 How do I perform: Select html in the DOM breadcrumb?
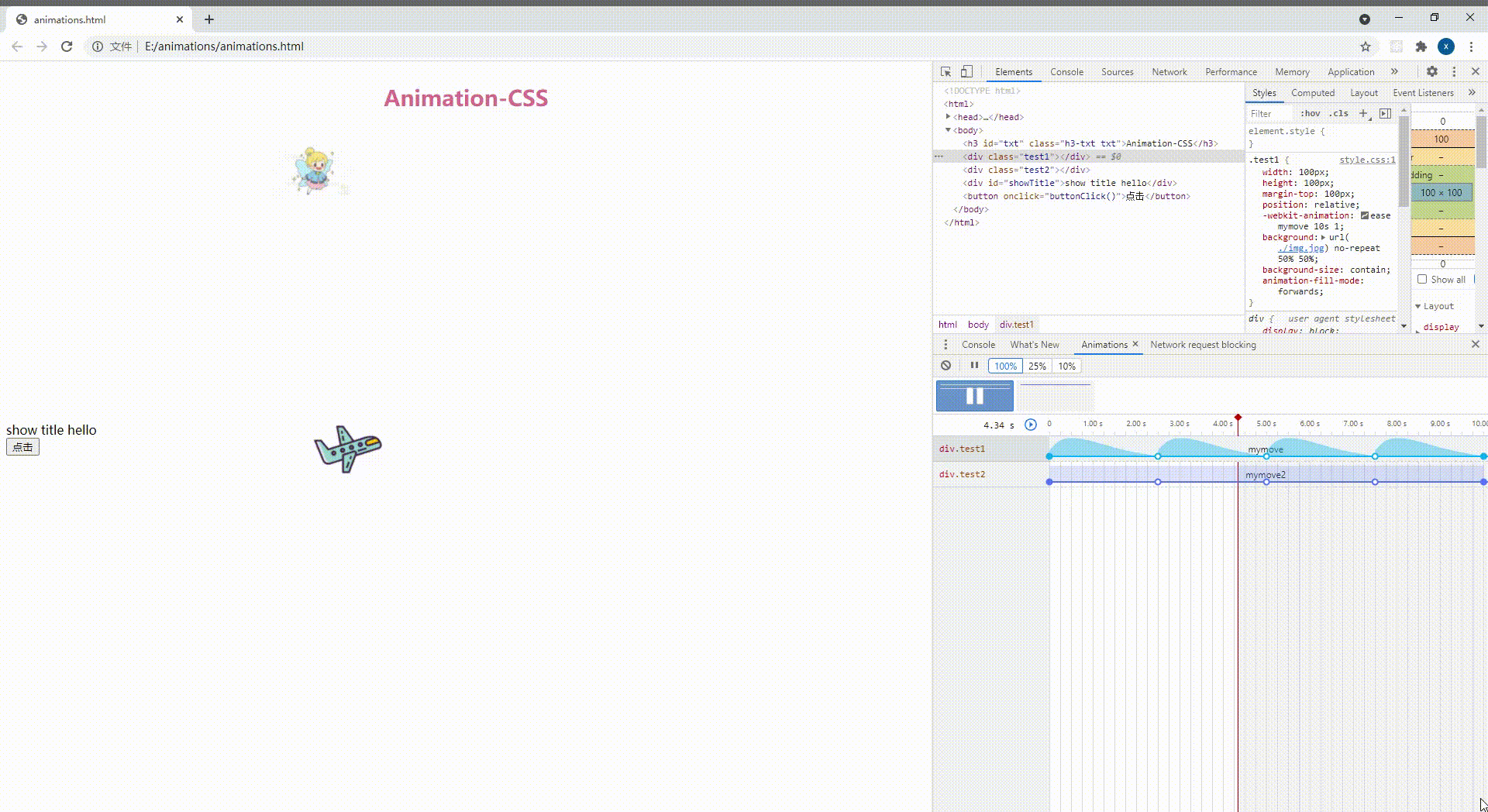948,325
